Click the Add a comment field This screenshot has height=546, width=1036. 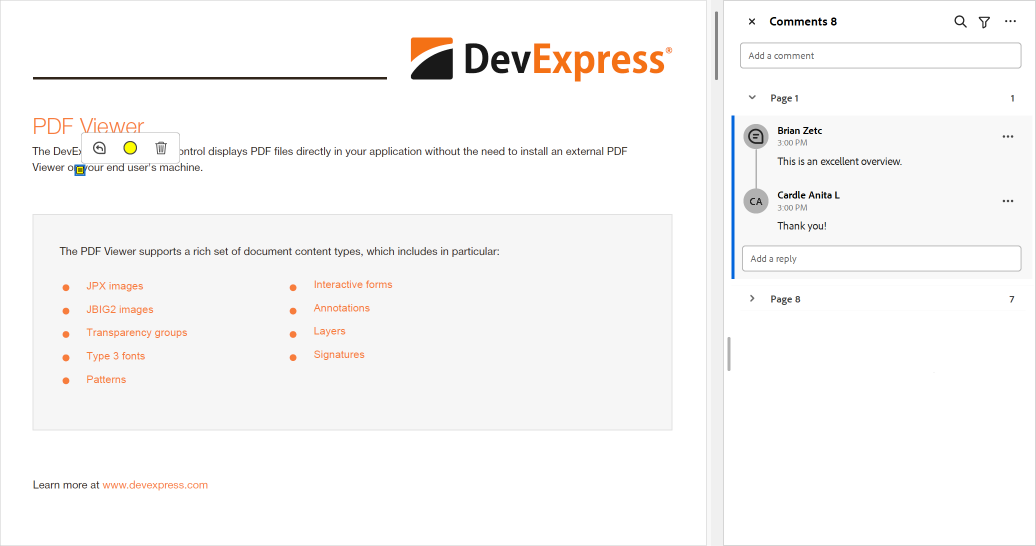click(880, 56)
